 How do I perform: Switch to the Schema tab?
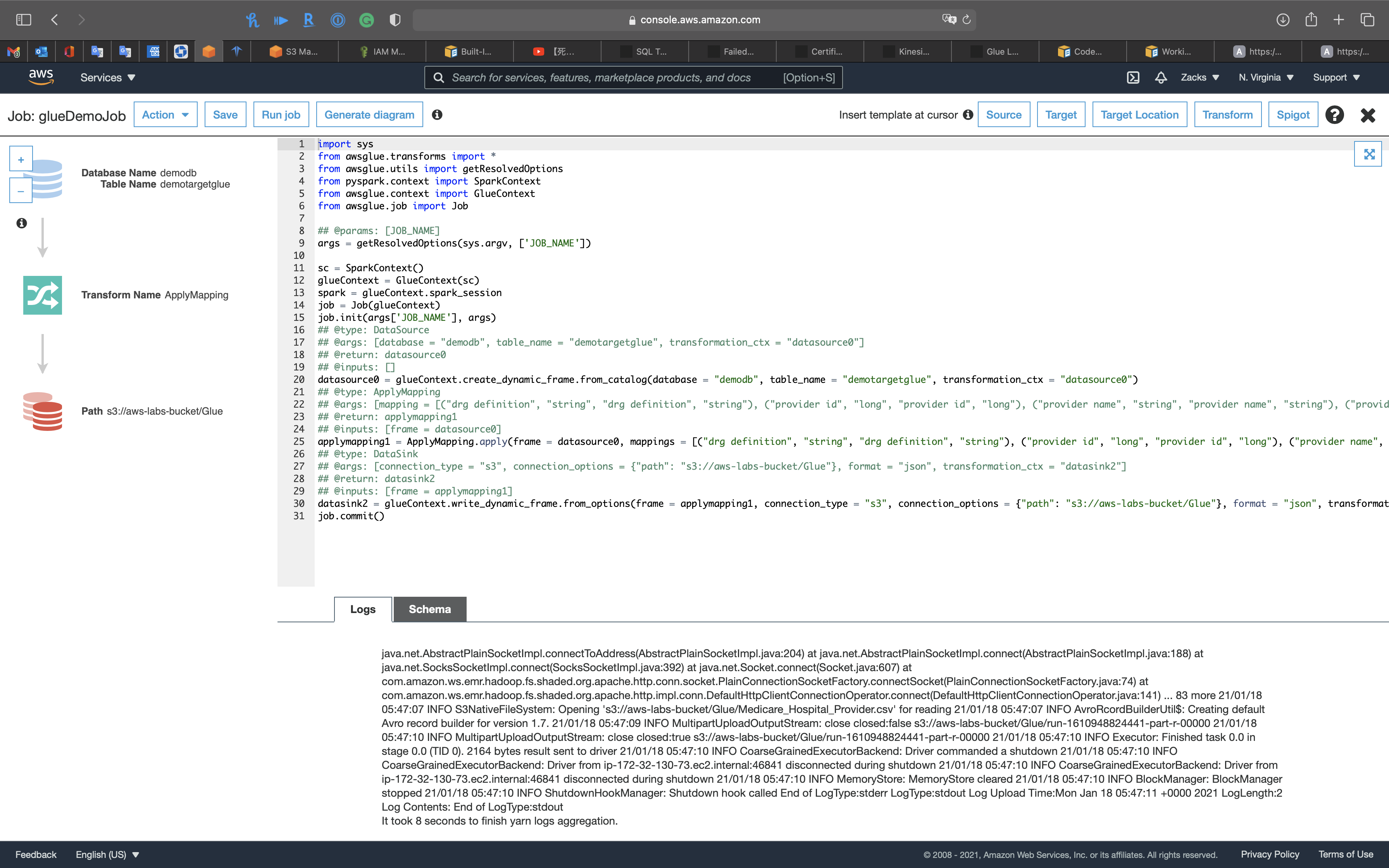point(429,609)
